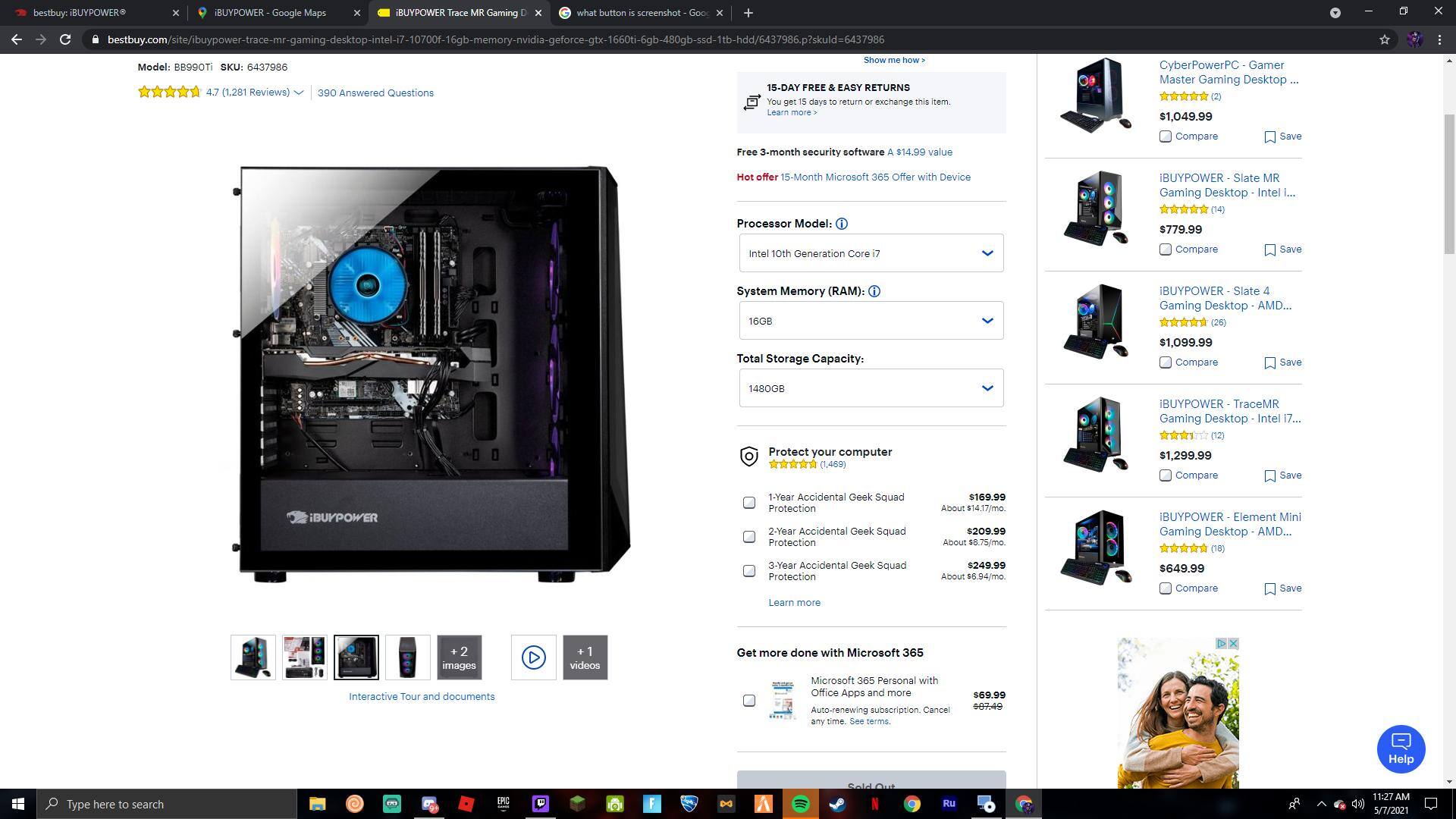The width and height of the screenshot is (1456, 819).
Task: Check the 1-Year Accidental Geek Squad Protection box
Action: pos(749,503)
